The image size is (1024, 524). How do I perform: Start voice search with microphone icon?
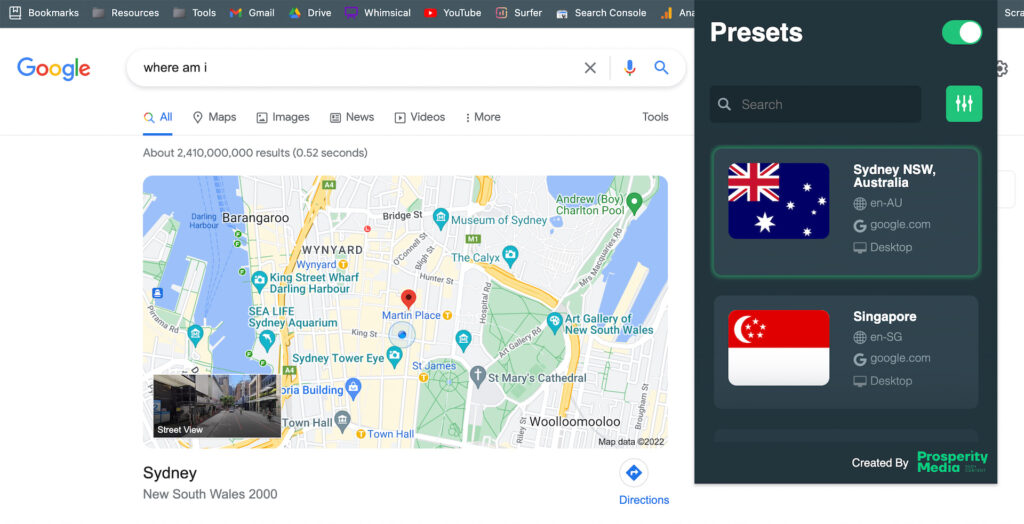click(629, 67)
